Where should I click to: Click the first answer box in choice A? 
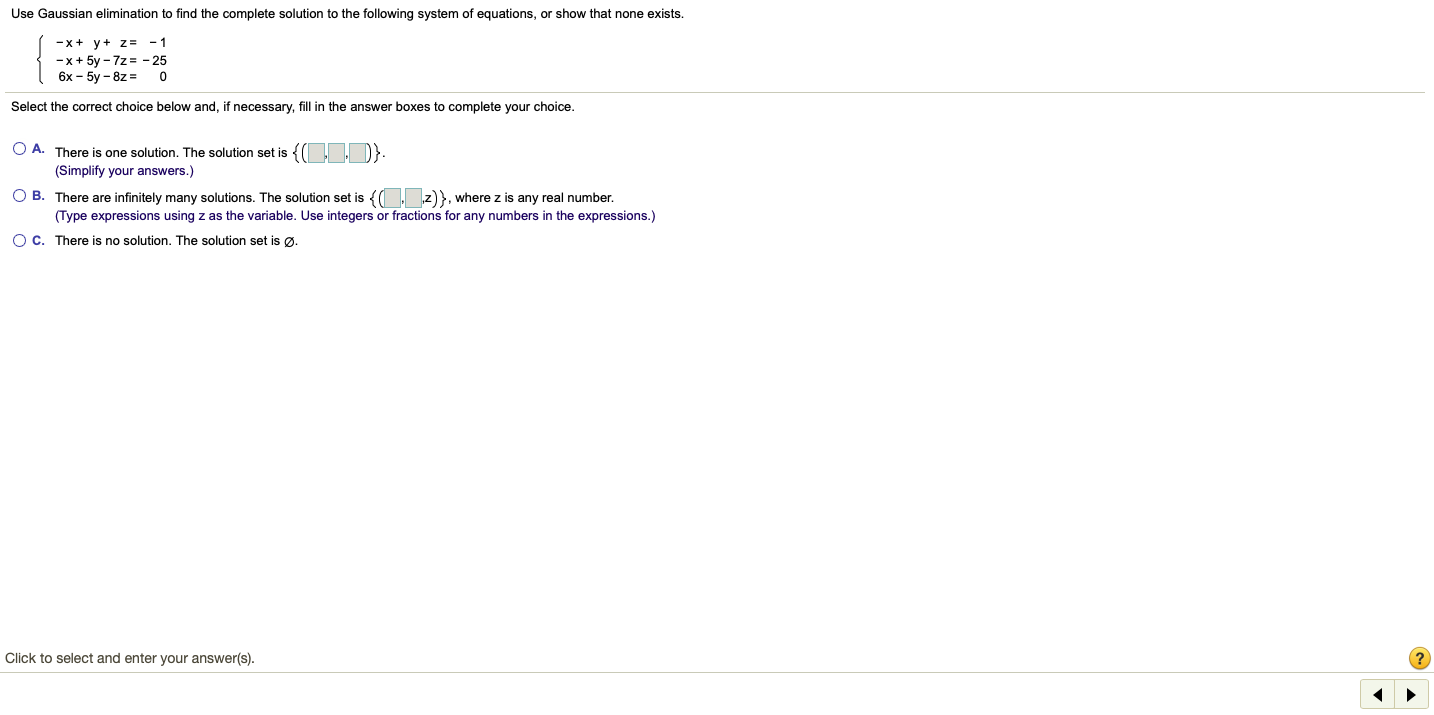click(315, 152)
